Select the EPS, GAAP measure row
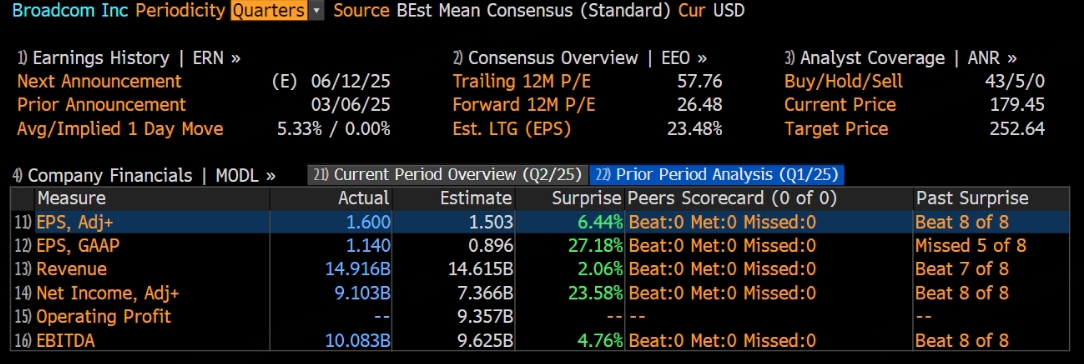This screenshot has height=364, width=1084. point(542,245)
